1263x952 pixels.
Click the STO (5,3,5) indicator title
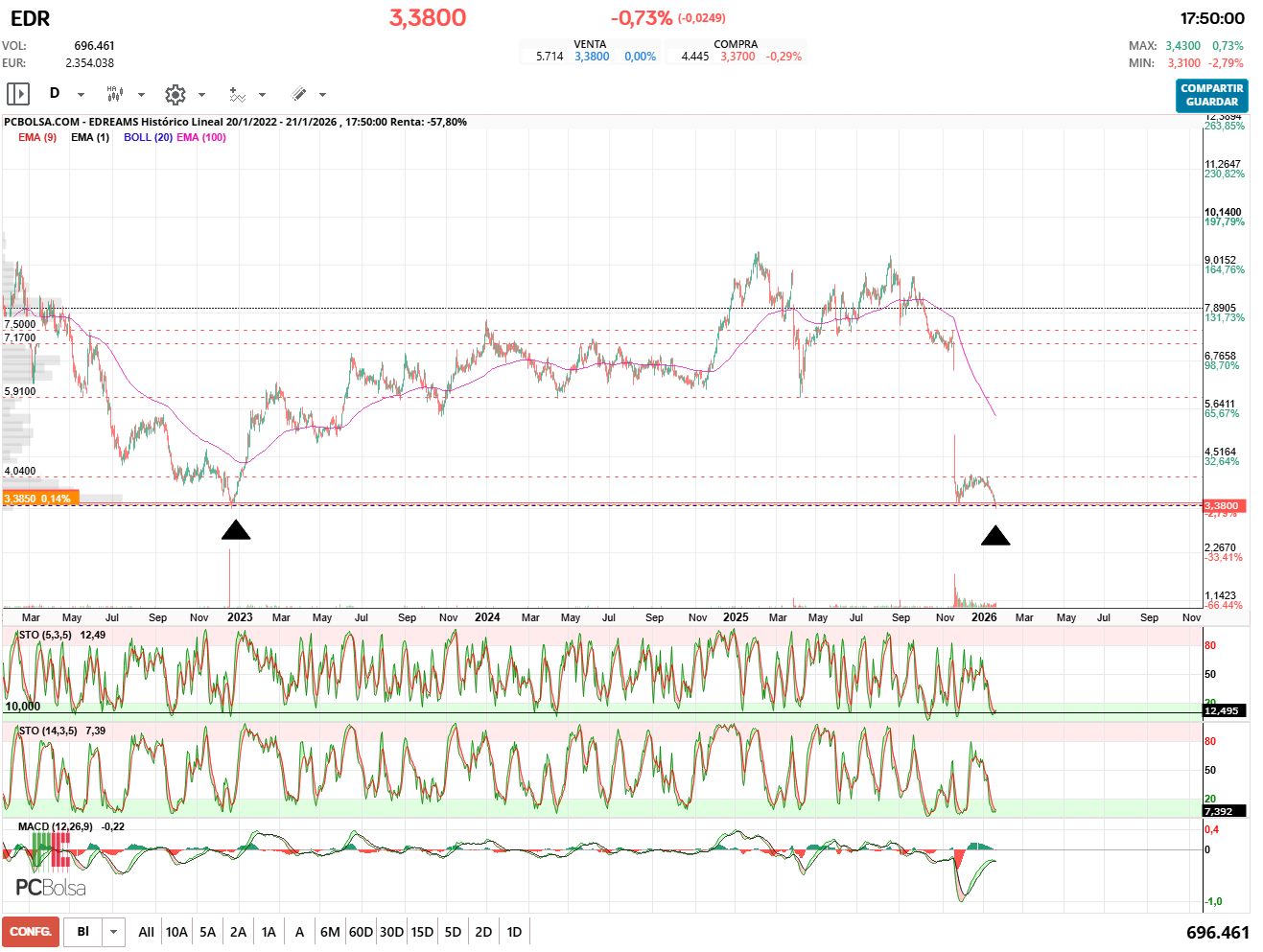coord(44,635)
